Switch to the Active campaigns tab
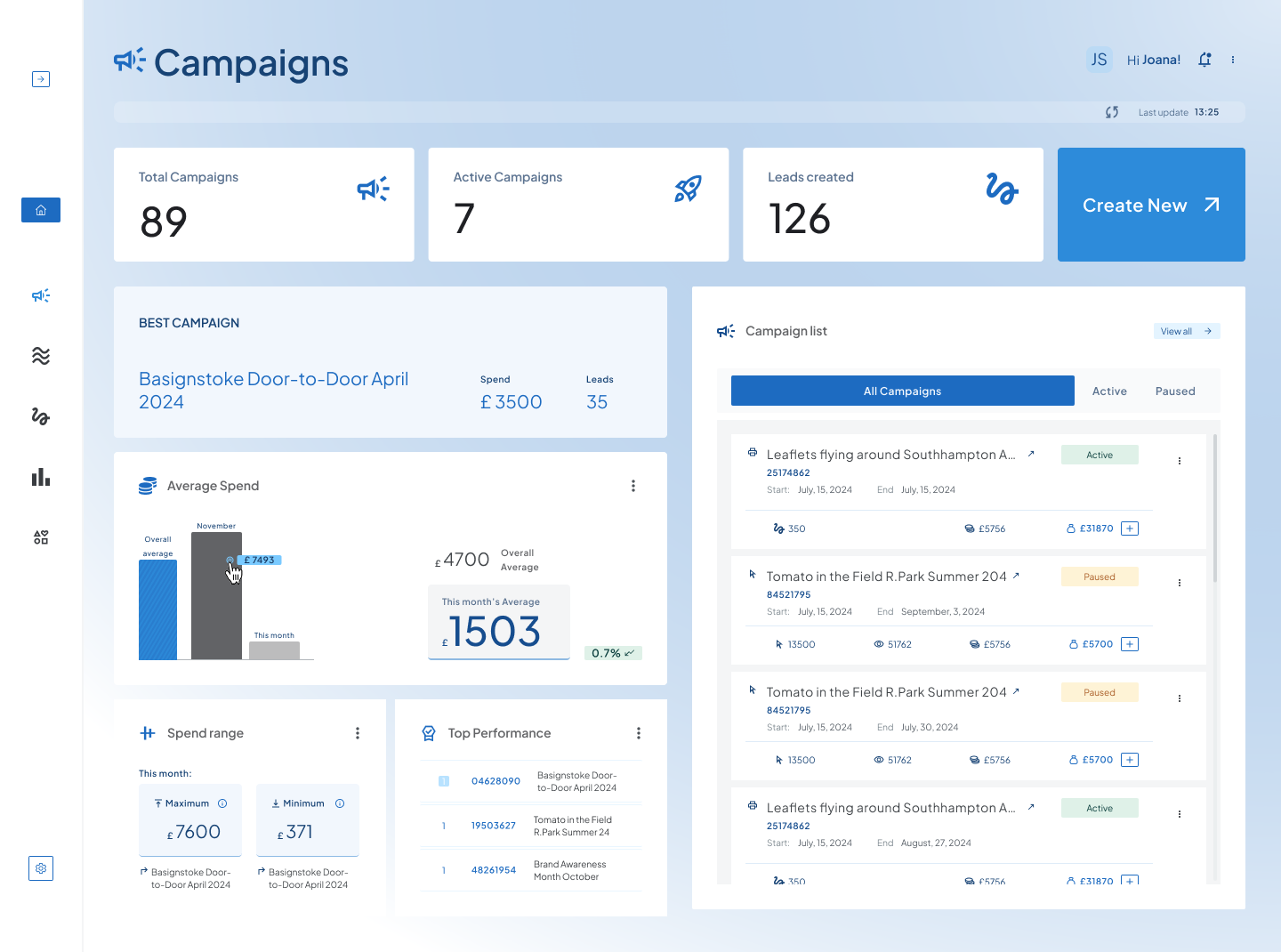The image size is (1281, 952). click(1109, 391)
